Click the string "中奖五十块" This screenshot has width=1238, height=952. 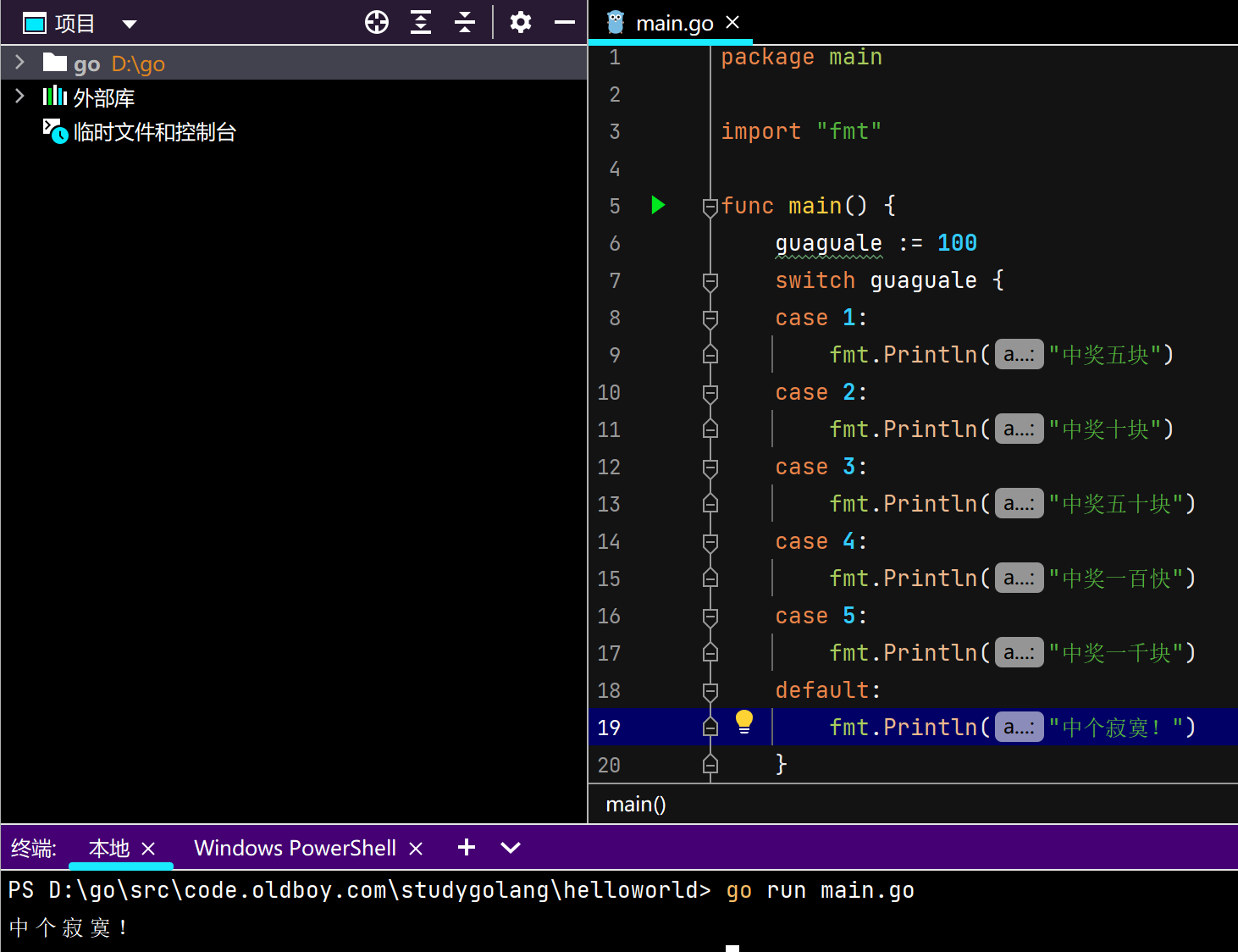(x=1116, y=504)
